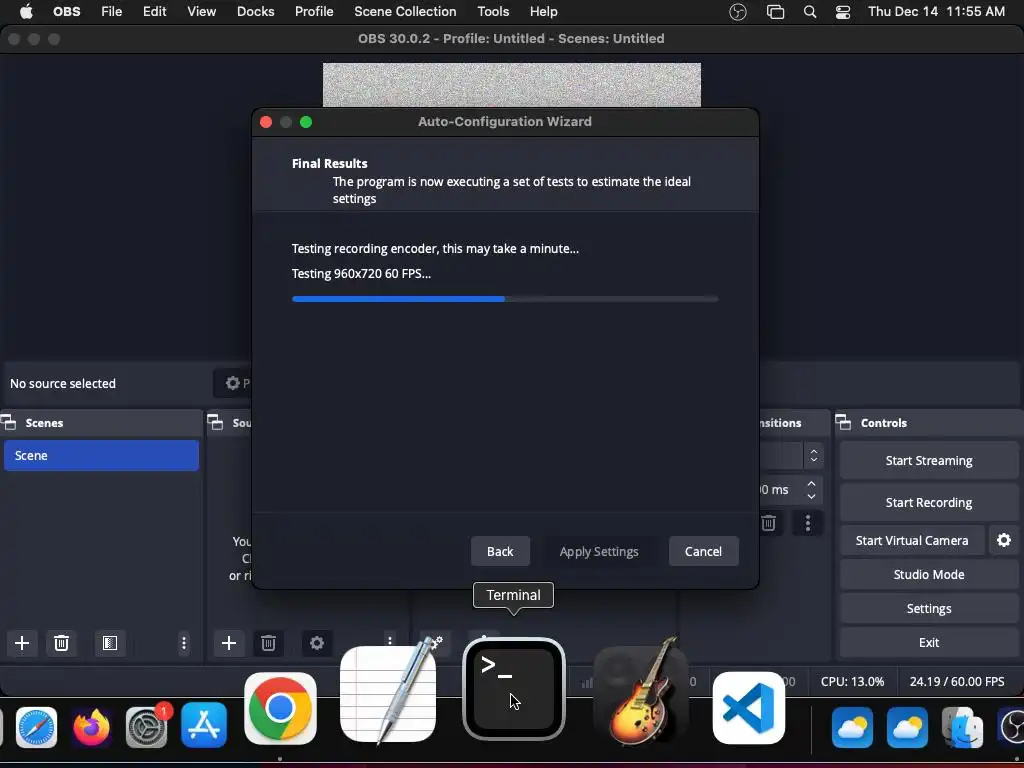Go Back in the Auto-Configuration Wizard
The width and height of the screenshot is (1024, 768).
pos(500,551)
